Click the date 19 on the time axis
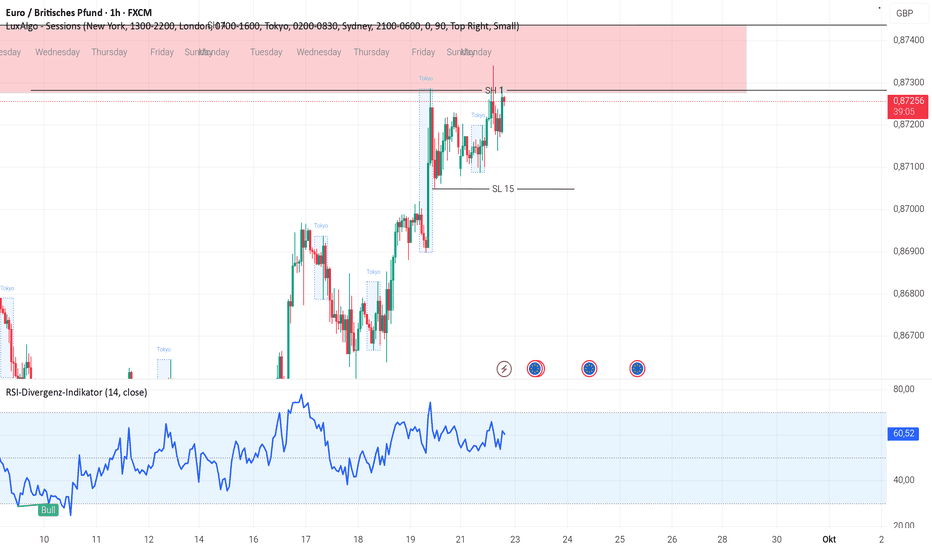932x550 pixels. tap(410, 539)
